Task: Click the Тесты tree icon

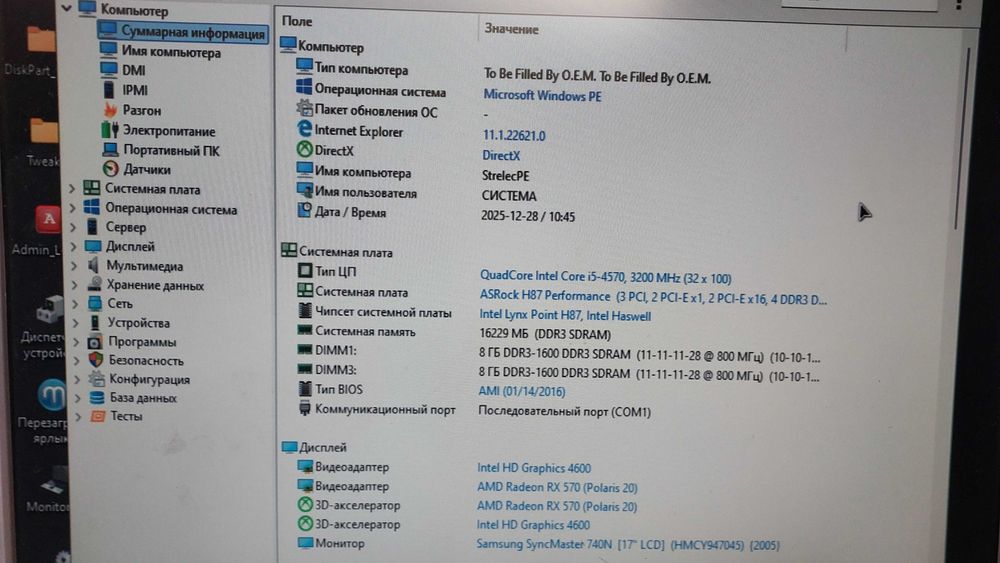Action: coord(98,416)
